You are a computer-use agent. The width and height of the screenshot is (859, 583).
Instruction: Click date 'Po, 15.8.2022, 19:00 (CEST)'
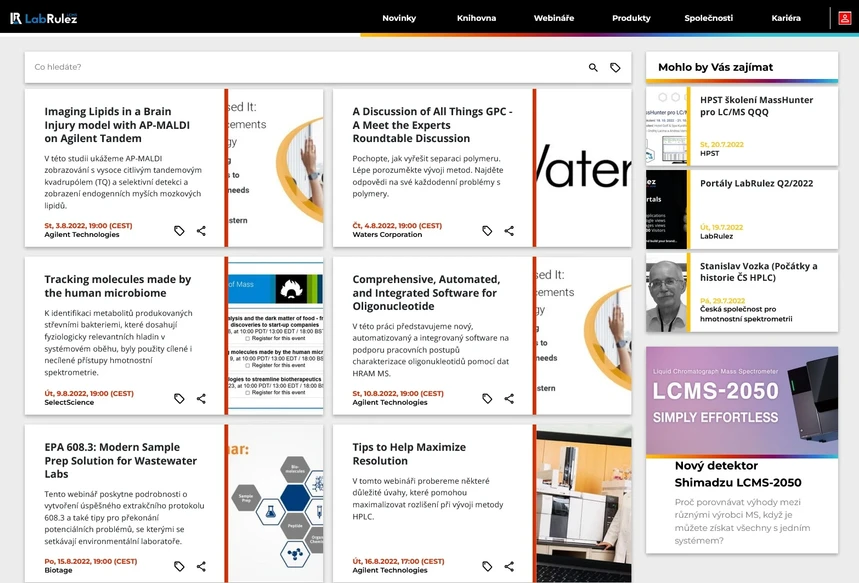[90, 561]
